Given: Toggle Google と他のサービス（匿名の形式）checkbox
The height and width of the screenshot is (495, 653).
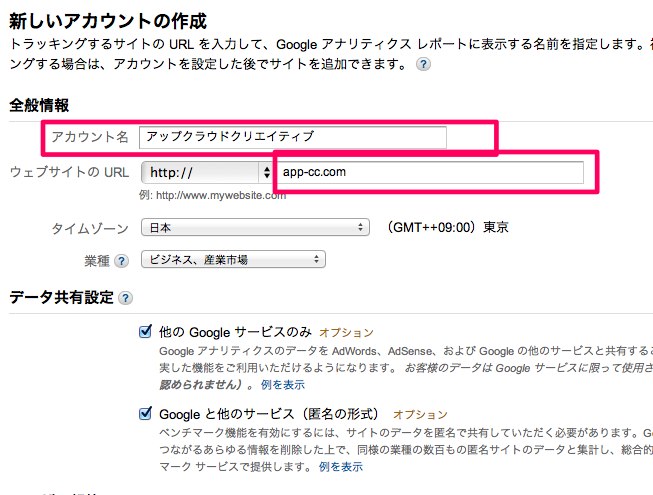Looking at the screenshot, I should (145, 414).
